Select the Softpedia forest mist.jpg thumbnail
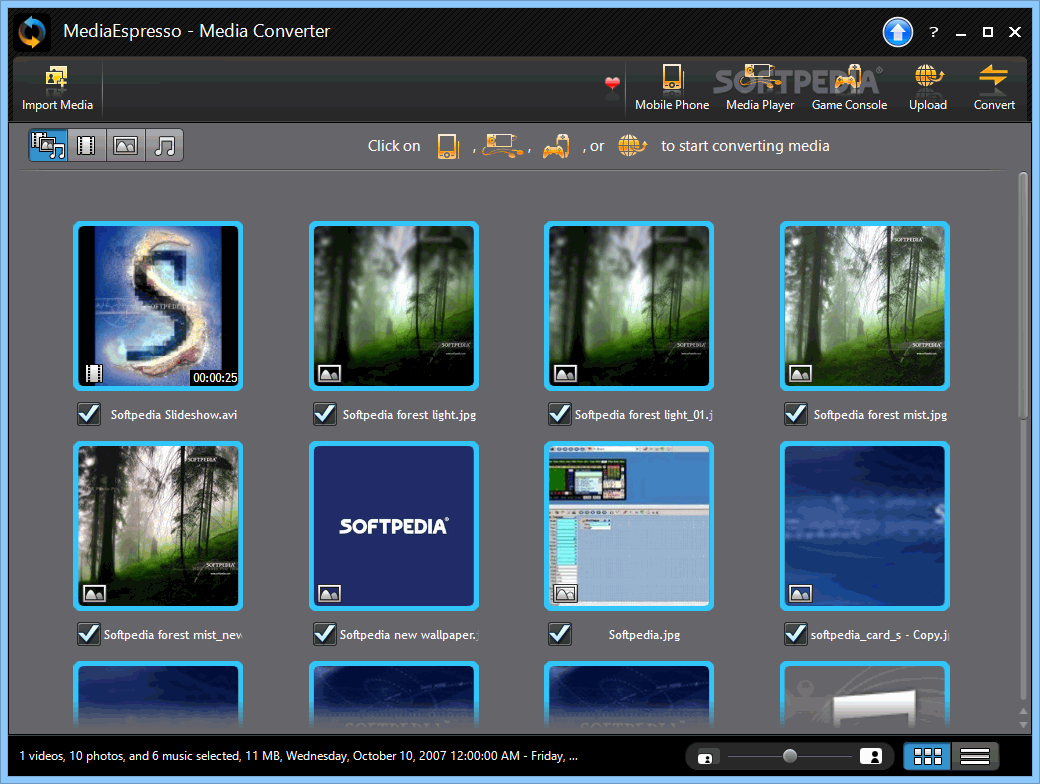1040x784 pixels. tap(865, 306)
